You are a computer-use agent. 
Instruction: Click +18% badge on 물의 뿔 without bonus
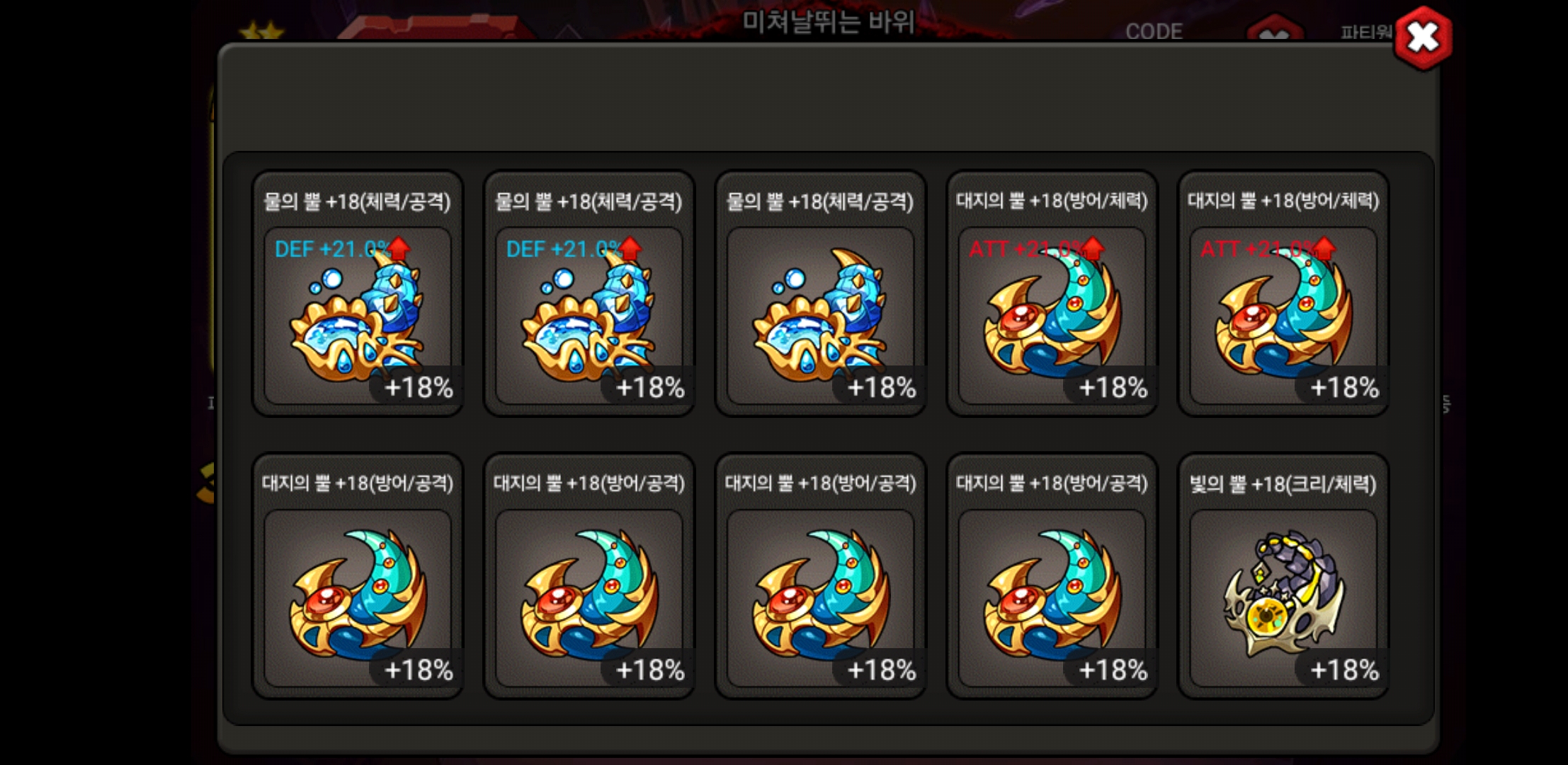881,387
